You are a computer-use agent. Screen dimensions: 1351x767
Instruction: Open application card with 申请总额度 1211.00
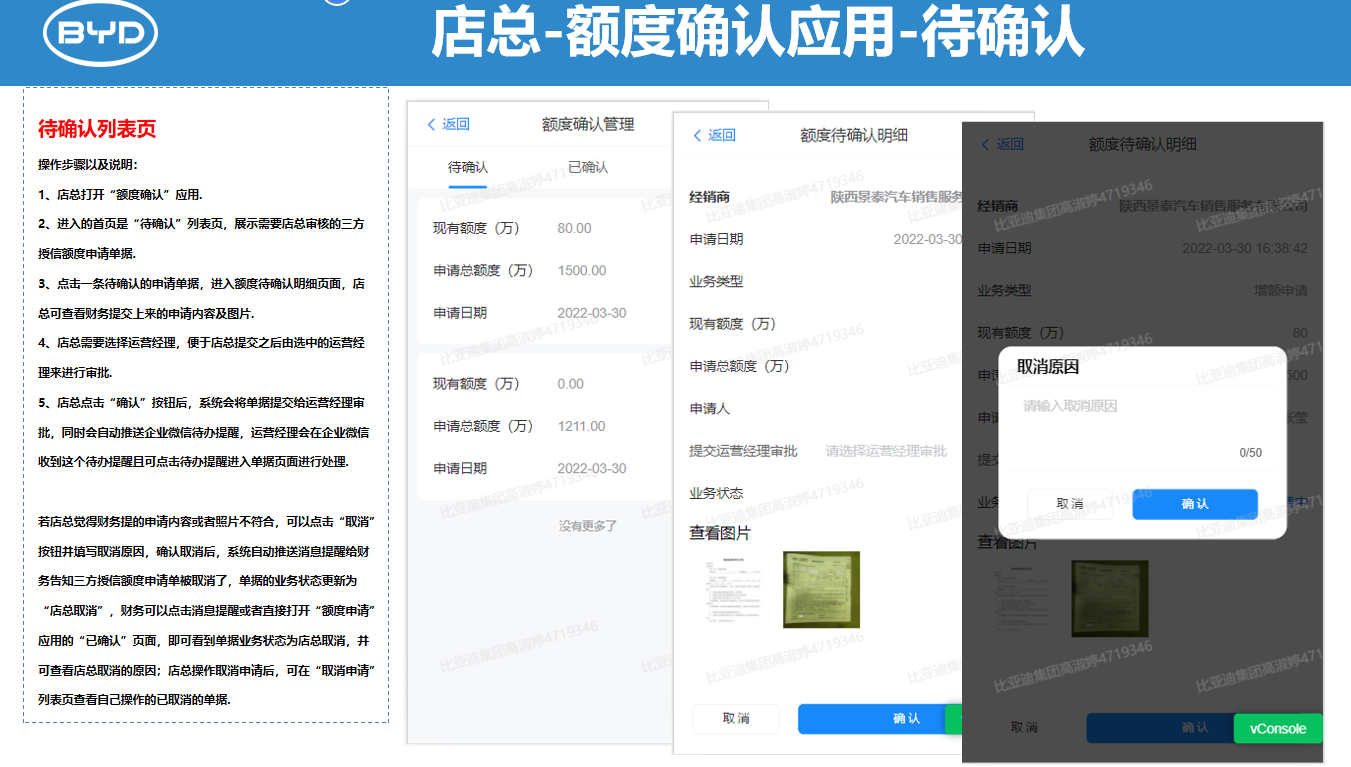tap(543, 426)
